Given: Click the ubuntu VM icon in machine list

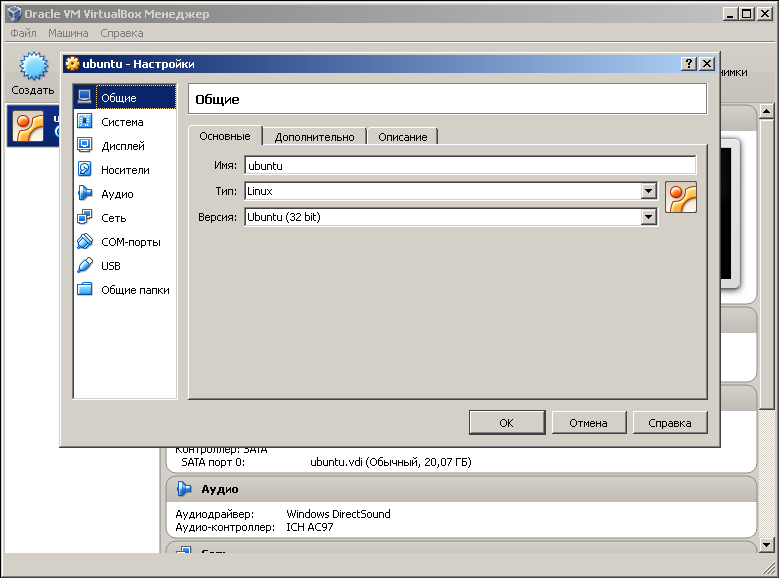Looking at the screenshot, I should pos(28,127).
